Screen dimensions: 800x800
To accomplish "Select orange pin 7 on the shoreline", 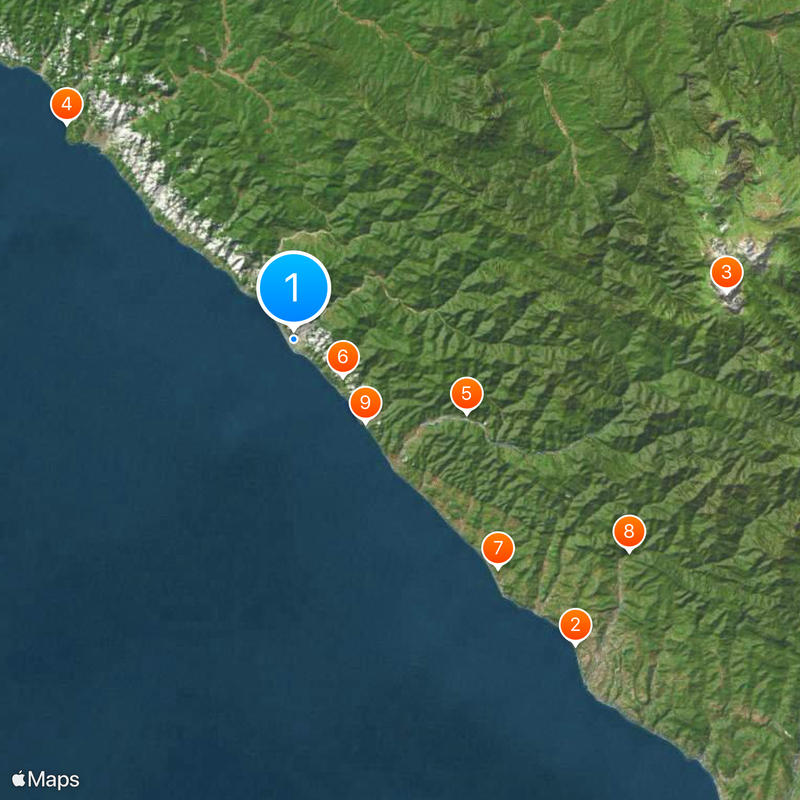I will [498, 549].
